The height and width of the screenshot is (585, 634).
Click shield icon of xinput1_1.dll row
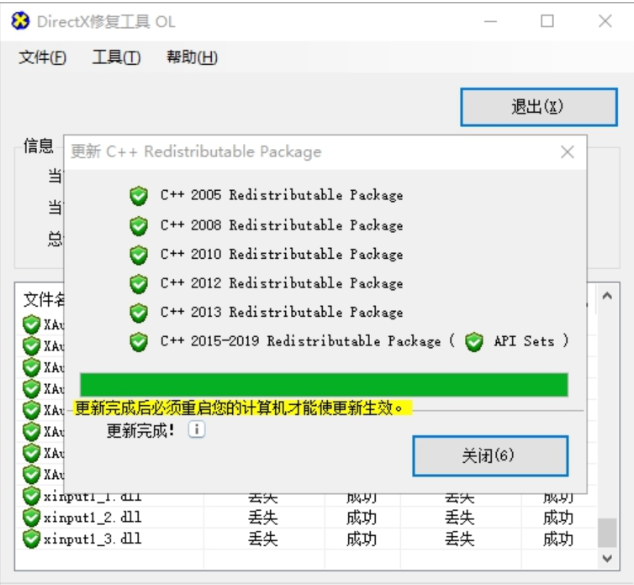[31, 496]
